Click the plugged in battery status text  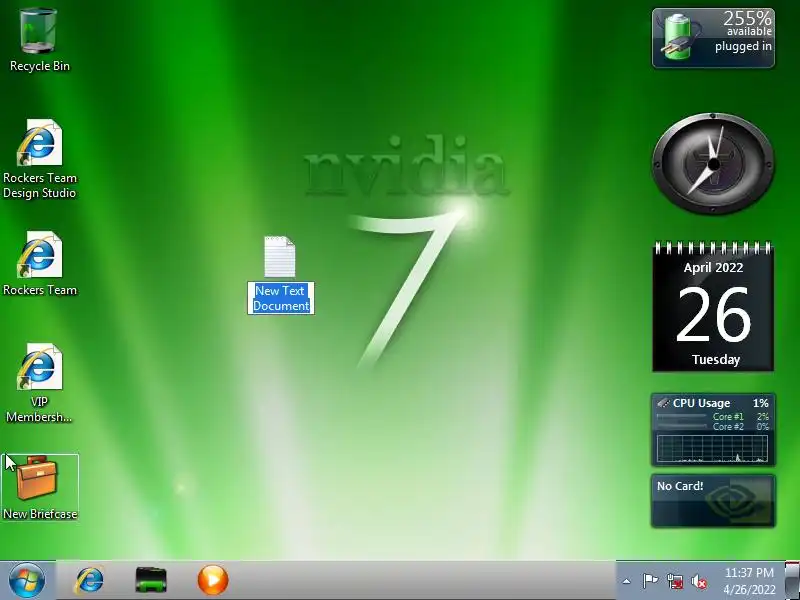coord(743,46)
